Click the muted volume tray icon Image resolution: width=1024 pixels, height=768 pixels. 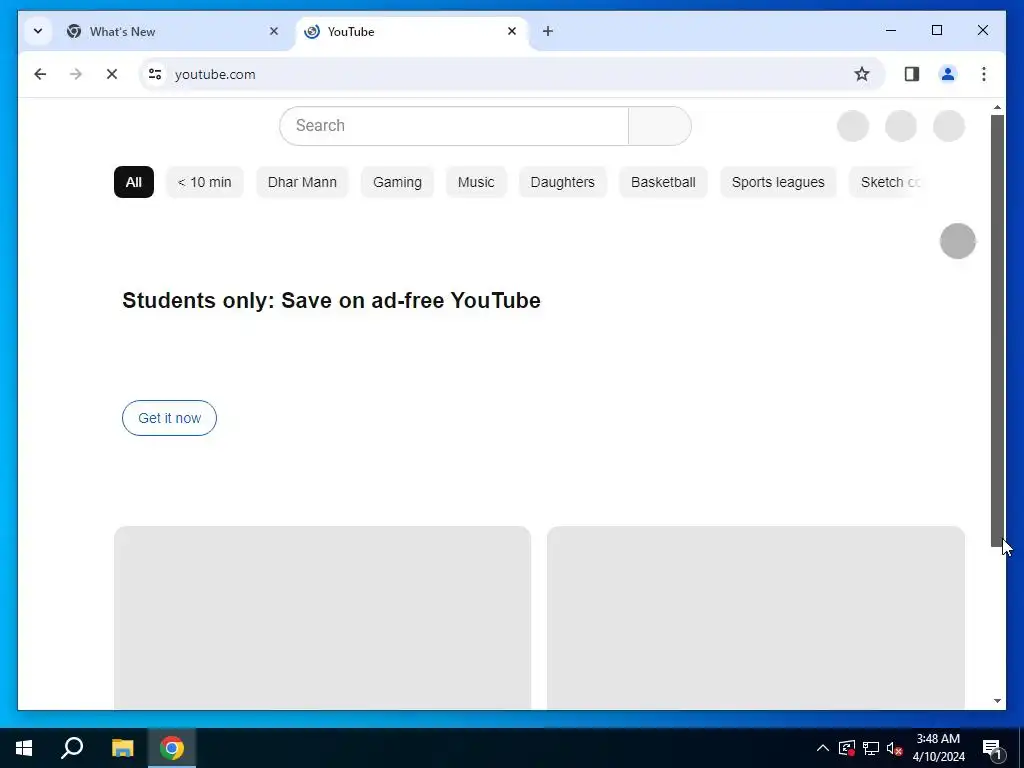[894, 748]
